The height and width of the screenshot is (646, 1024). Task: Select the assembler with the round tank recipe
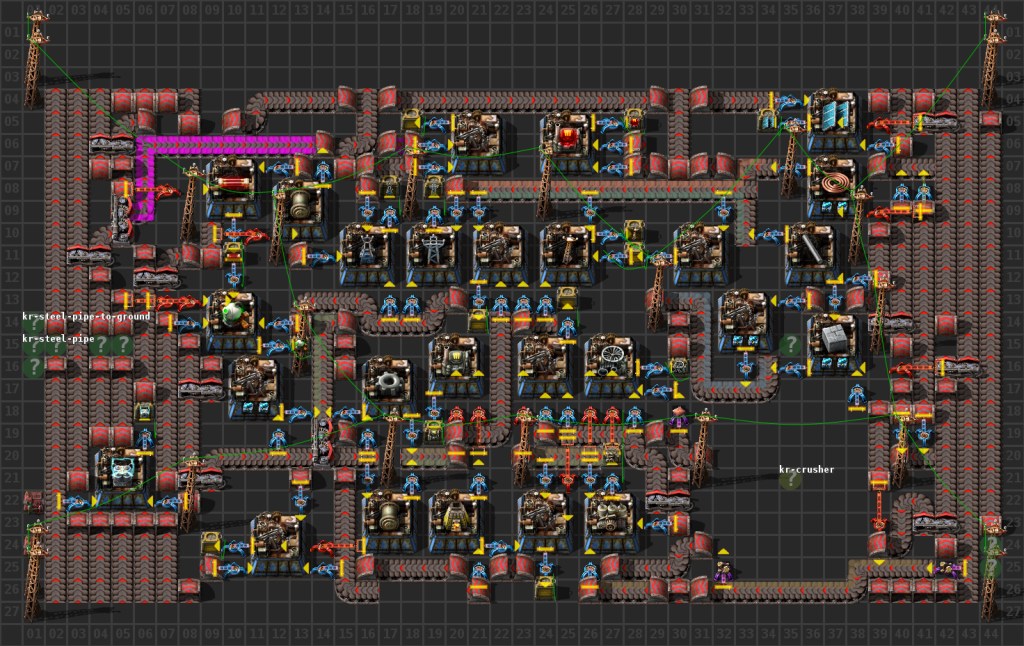(388, 521)
